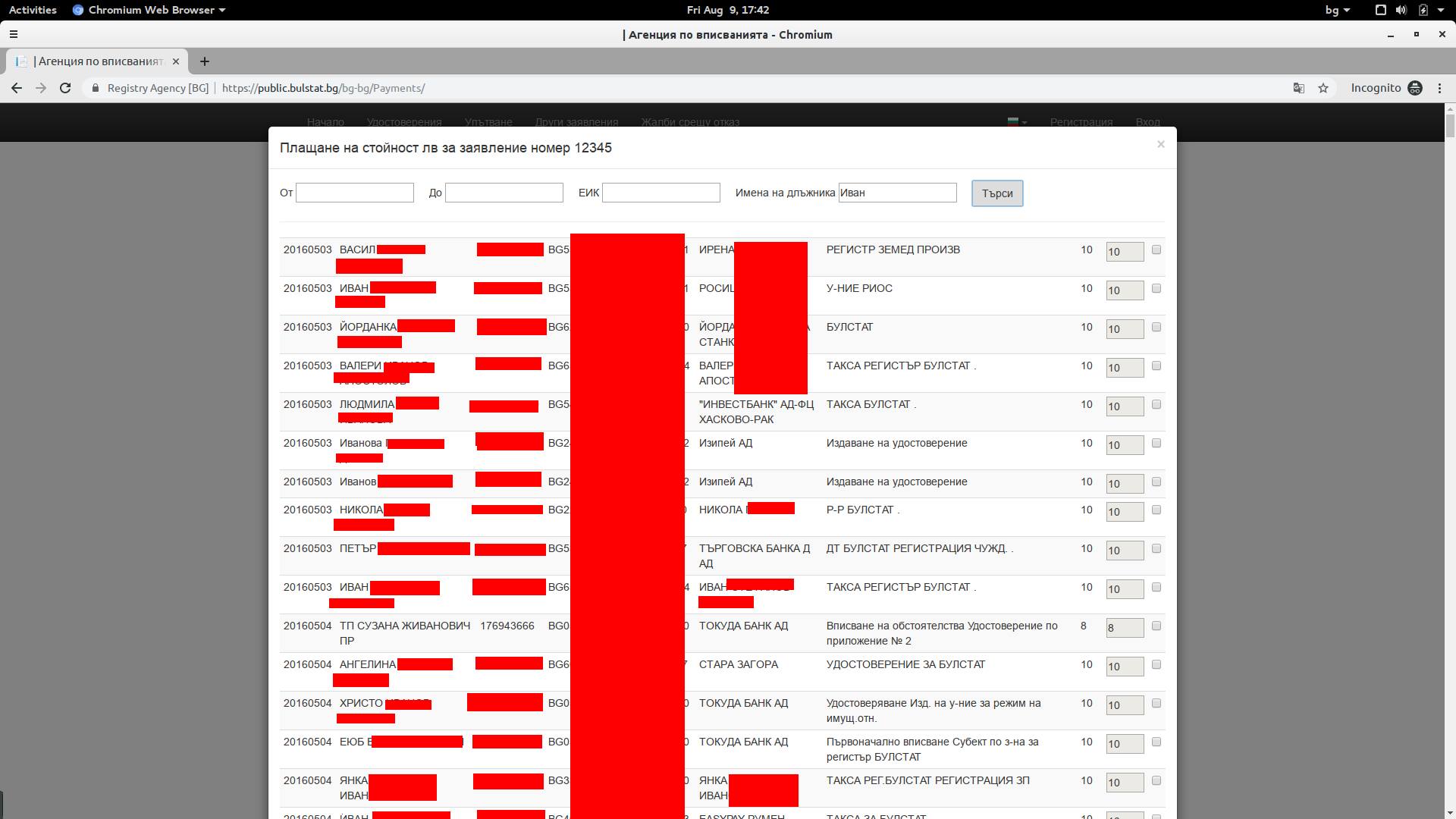Screen dimensions: 1456x819
Task: Select checkbox for the 8 лв ТП СУЗАНА row
Action: pos(1156,626)
